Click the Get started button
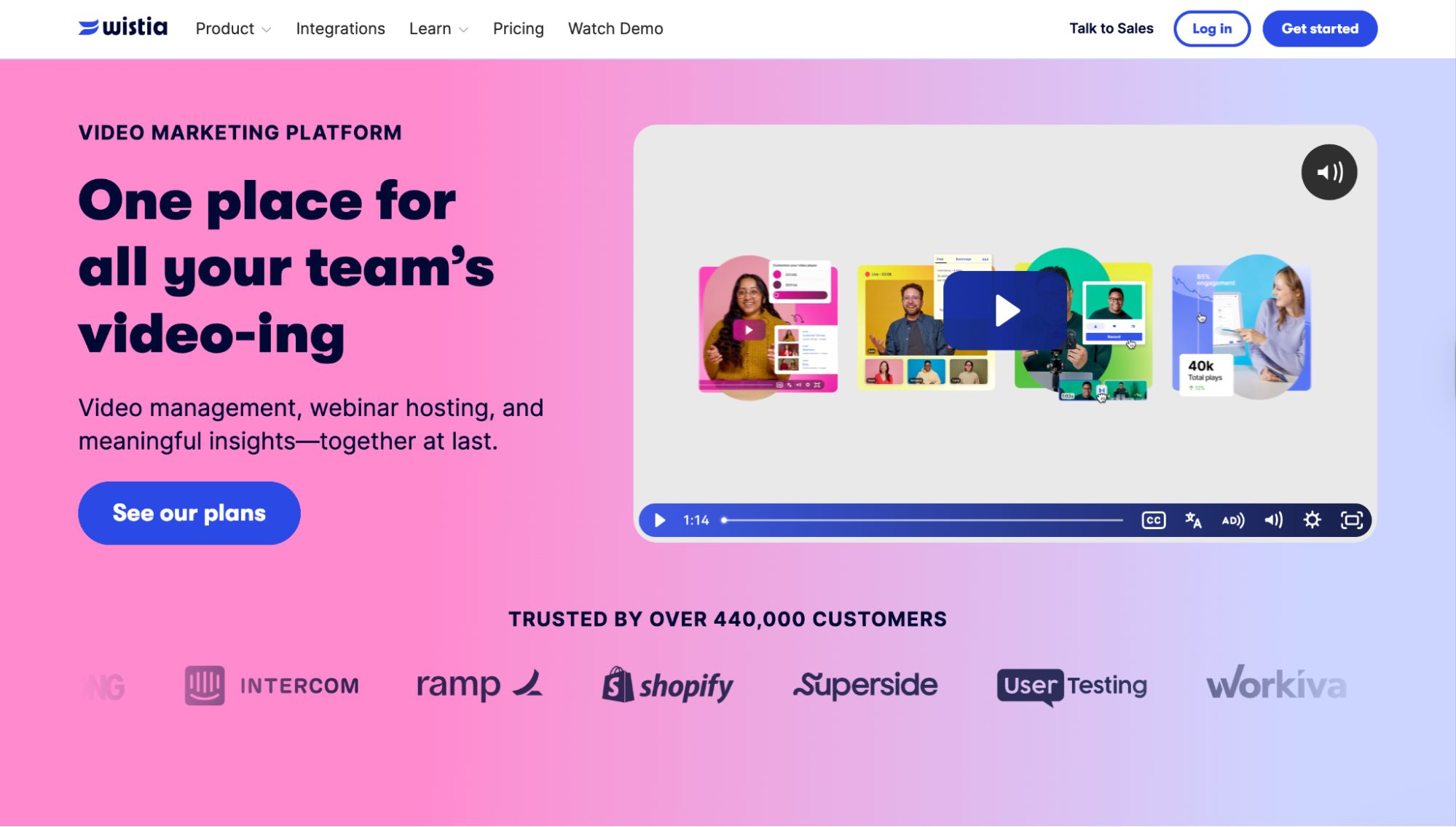This screenshot has width=1456, height=827. click(x=1319, y=28)
